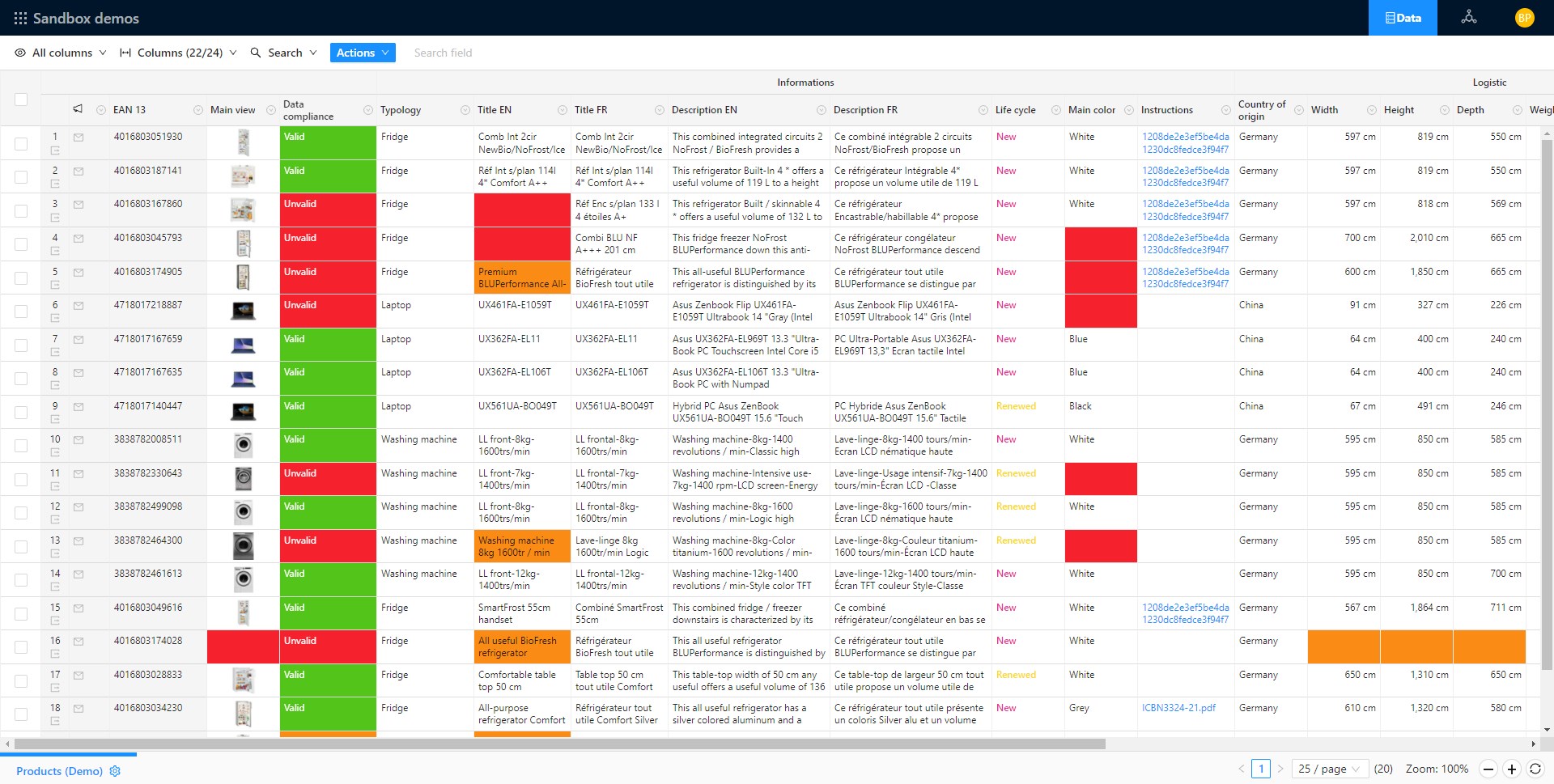
Task: Open Products (Demo) tab settings gear
Action: pos(115,771)
